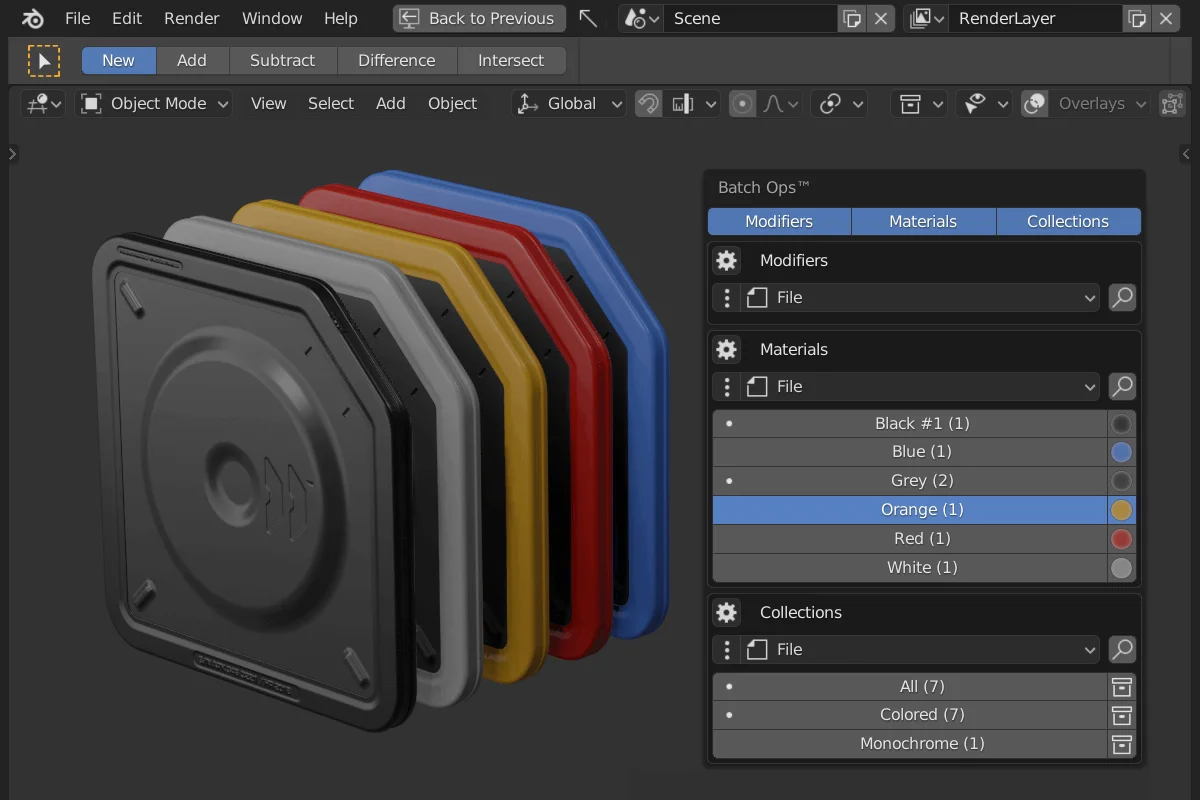The height and width of the screenshot is (800, 1200).
Task: Click the Blender logo in the top bar
Action: (31, 18)
